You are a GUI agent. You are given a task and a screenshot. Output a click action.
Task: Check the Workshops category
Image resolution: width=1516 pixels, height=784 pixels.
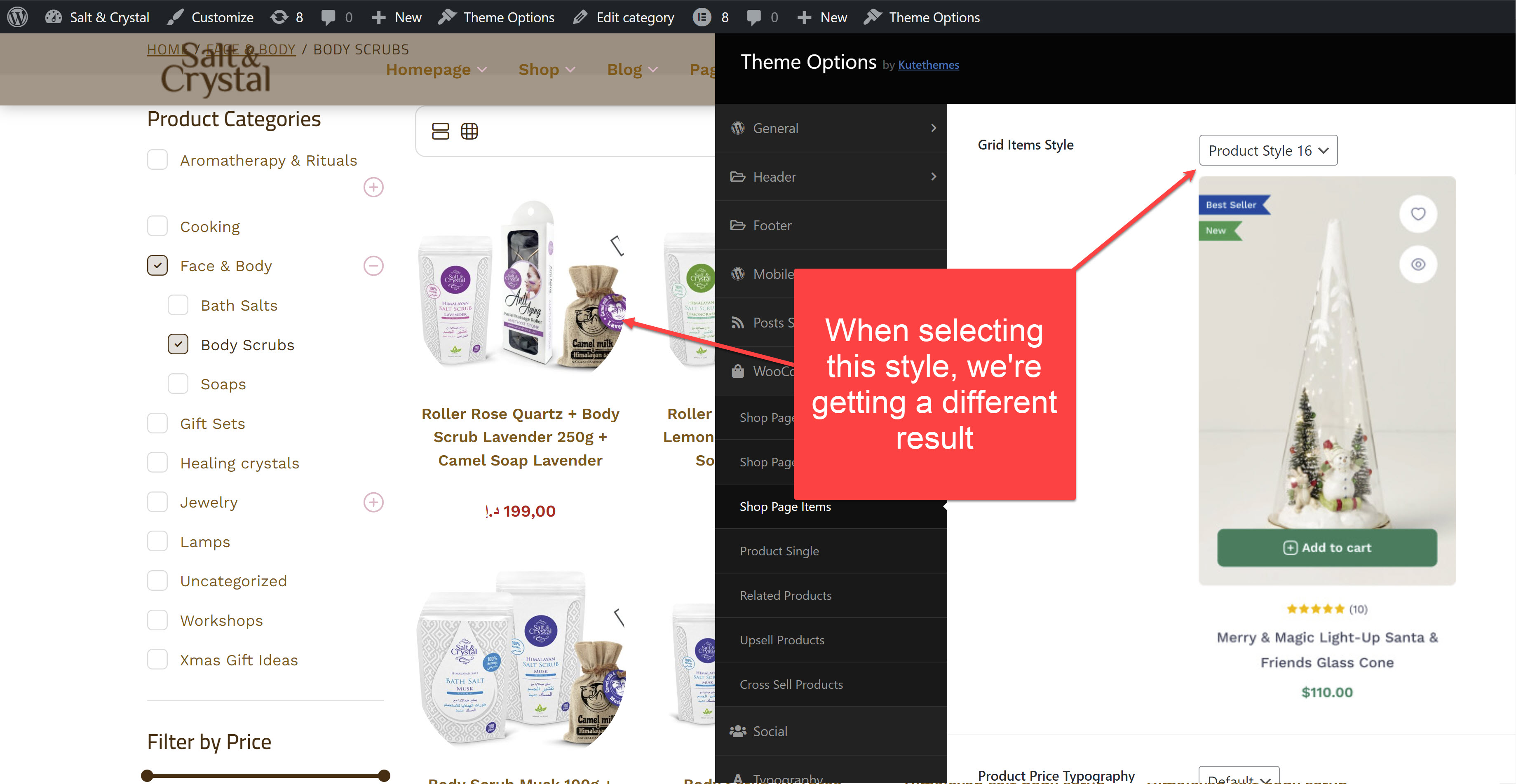157,620
